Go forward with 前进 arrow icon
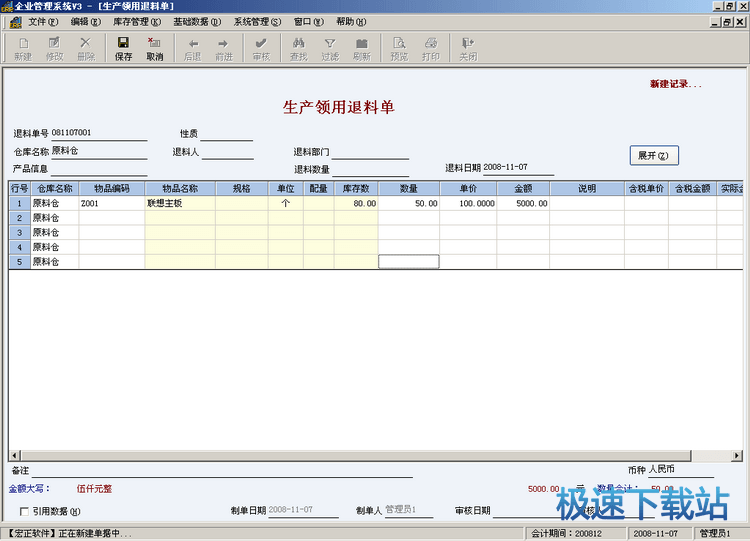 tap(224, 48)
